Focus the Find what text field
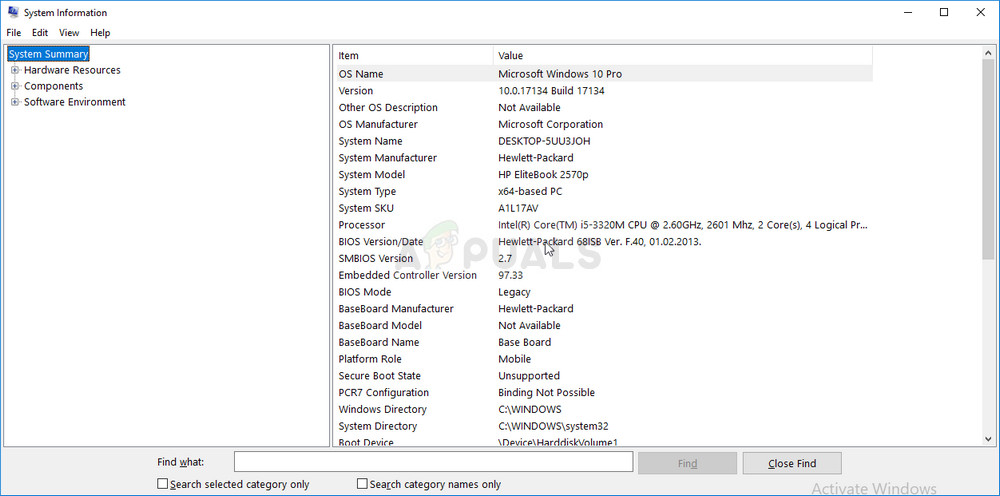1000x496 pixels. click(x=433, y=462)
